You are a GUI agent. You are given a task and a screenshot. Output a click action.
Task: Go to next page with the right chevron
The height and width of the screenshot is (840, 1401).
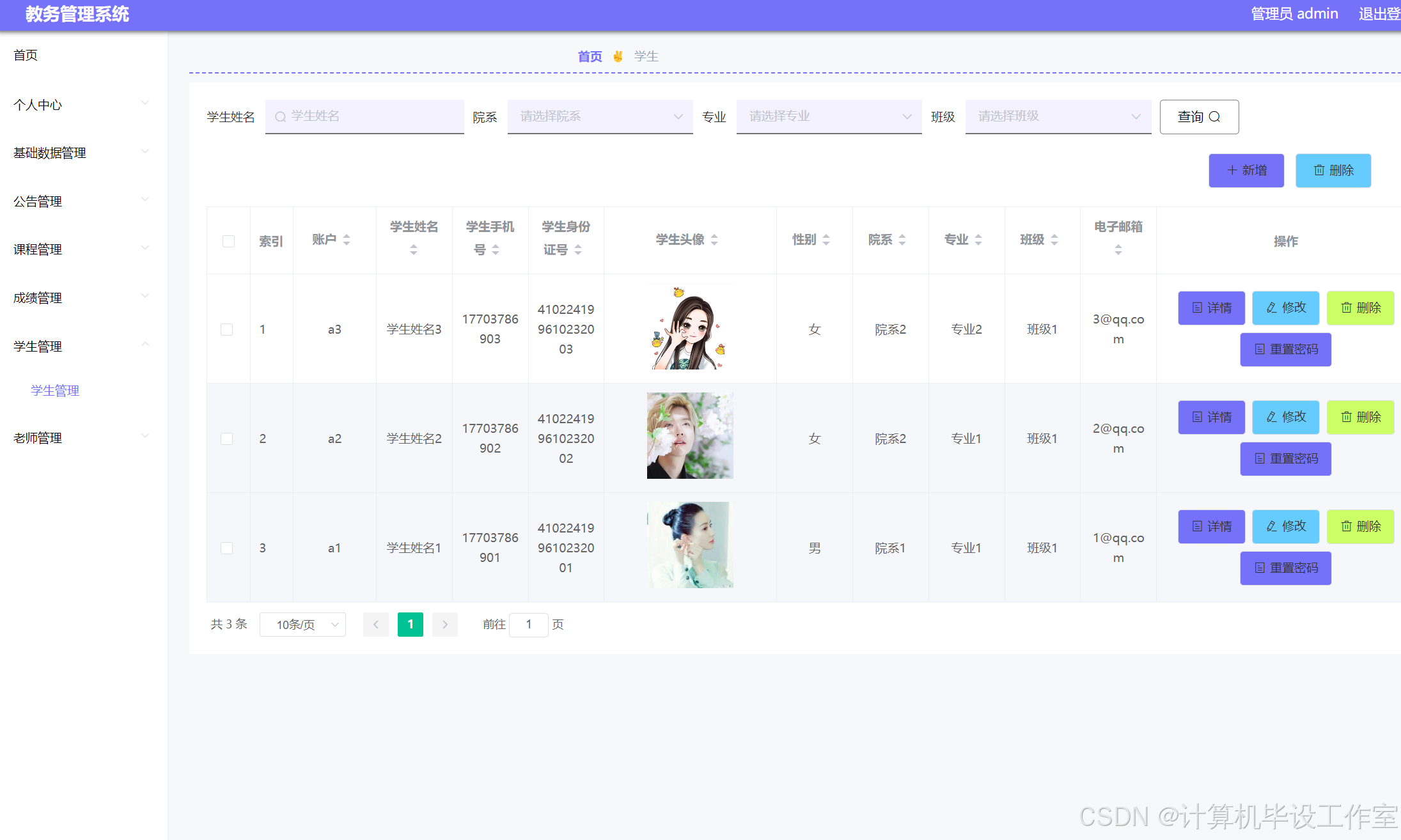pos(445,625)
